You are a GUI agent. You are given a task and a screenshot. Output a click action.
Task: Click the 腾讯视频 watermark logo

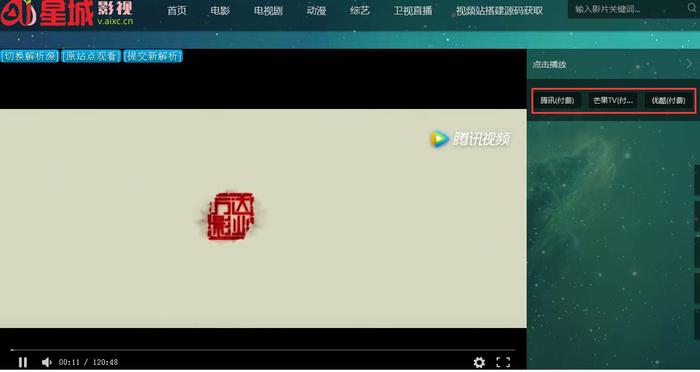point(470,139)
